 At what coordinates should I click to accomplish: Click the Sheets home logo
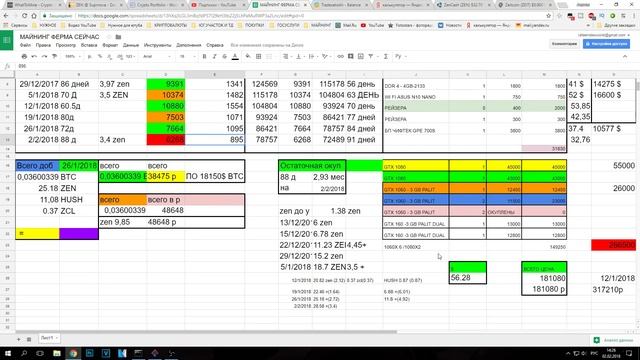coord(7,40)
